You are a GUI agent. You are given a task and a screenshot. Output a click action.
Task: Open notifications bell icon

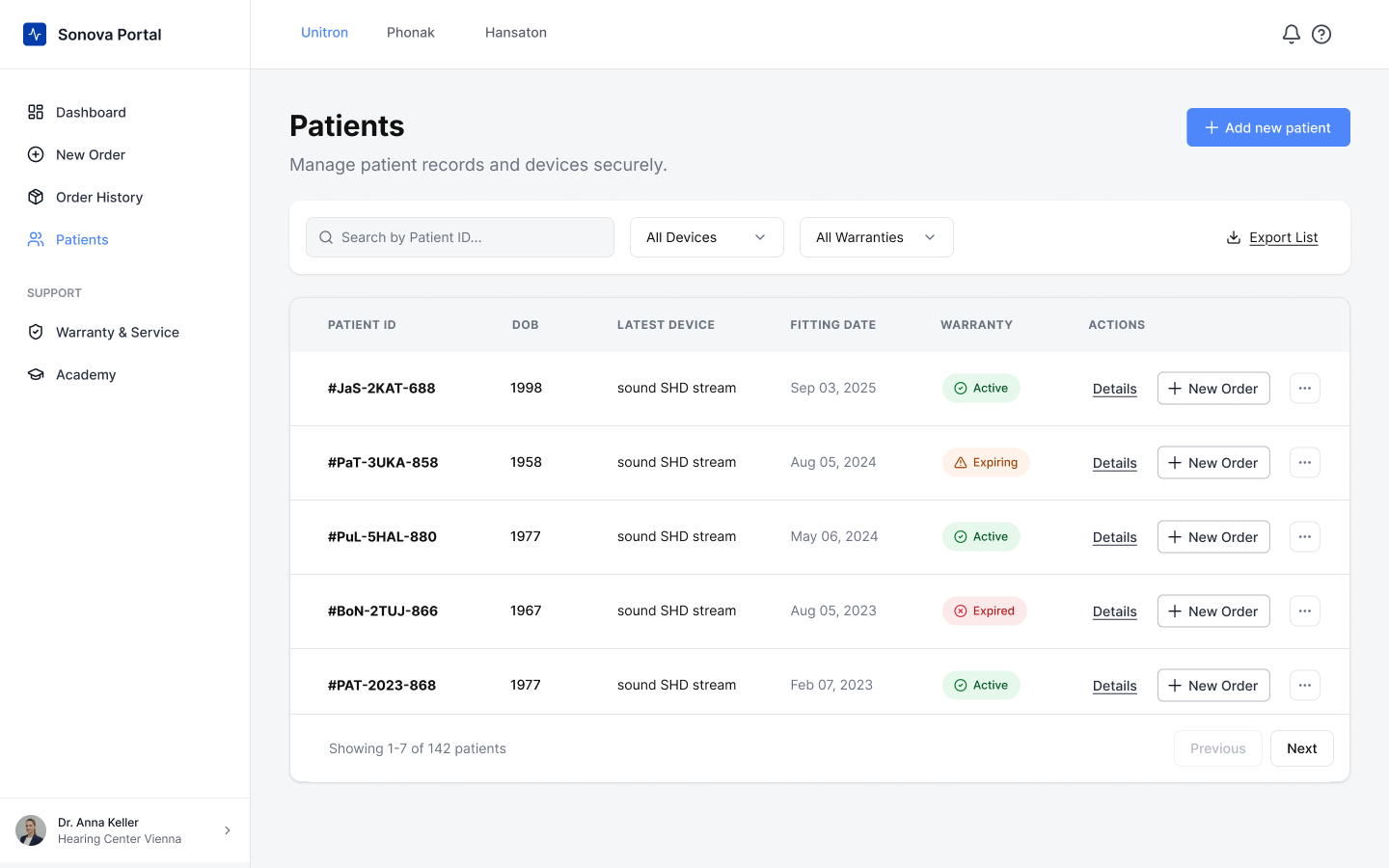coord(1292,34)
